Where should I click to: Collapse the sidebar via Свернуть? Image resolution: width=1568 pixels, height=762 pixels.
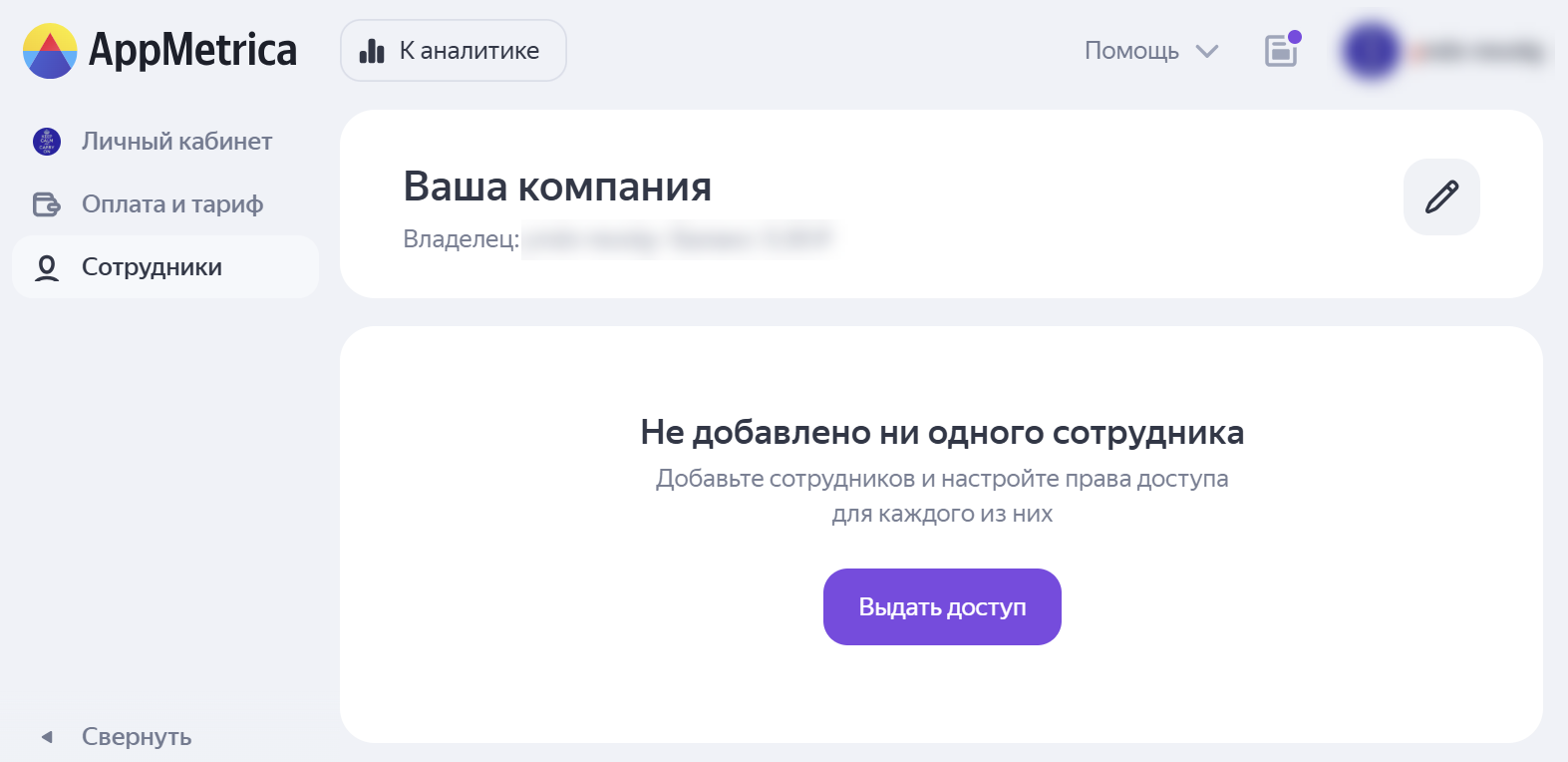click(x=137, y=737)
